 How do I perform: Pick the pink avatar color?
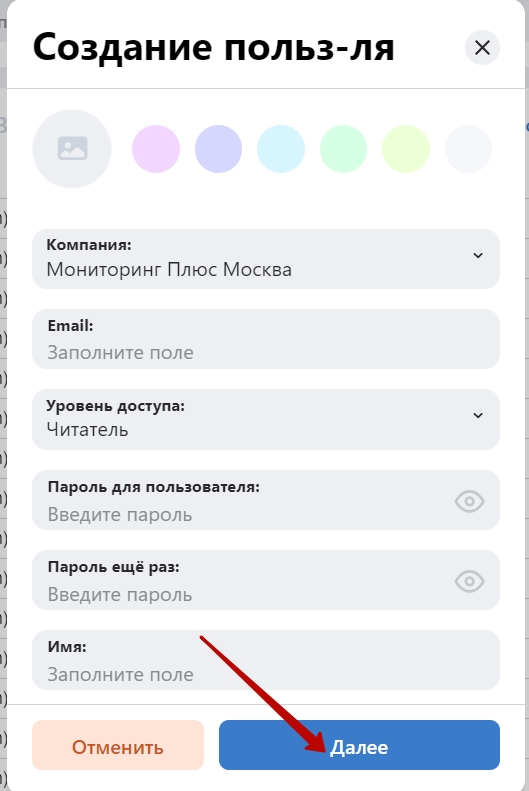pos(156,149)
